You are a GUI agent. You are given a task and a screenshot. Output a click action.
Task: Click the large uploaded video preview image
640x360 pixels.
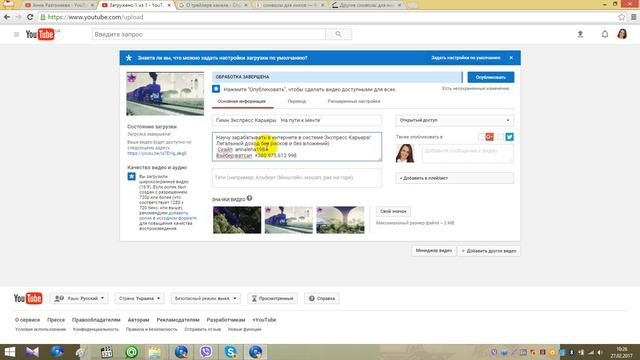(x=165, y=94)
